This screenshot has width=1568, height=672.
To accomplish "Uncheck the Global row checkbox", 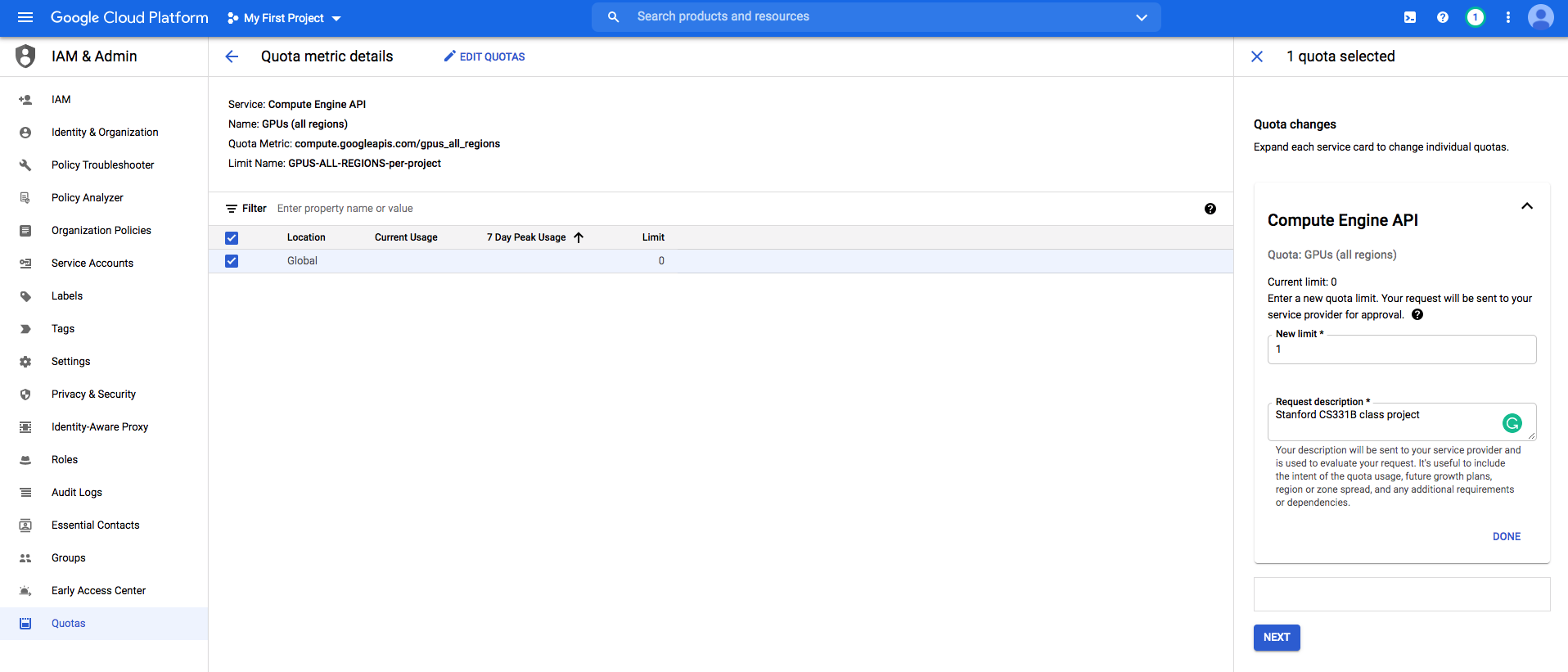I will tap(232, 261).
